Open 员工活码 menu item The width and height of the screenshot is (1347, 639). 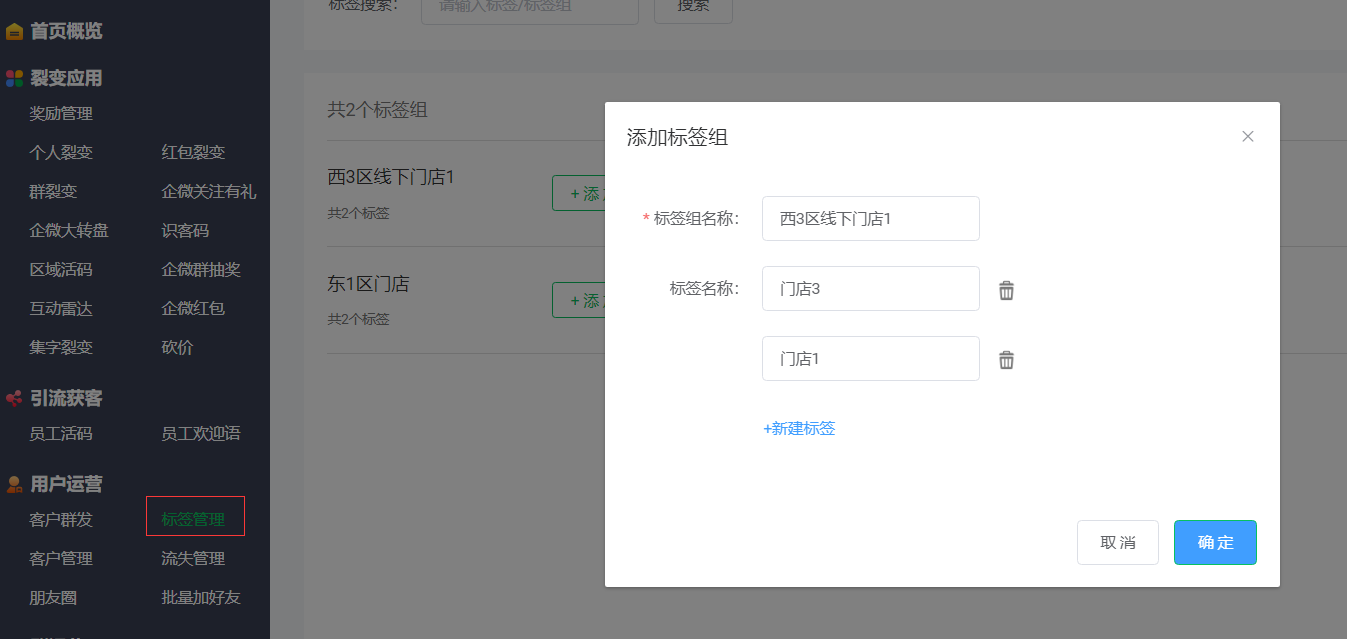[61, 433]
